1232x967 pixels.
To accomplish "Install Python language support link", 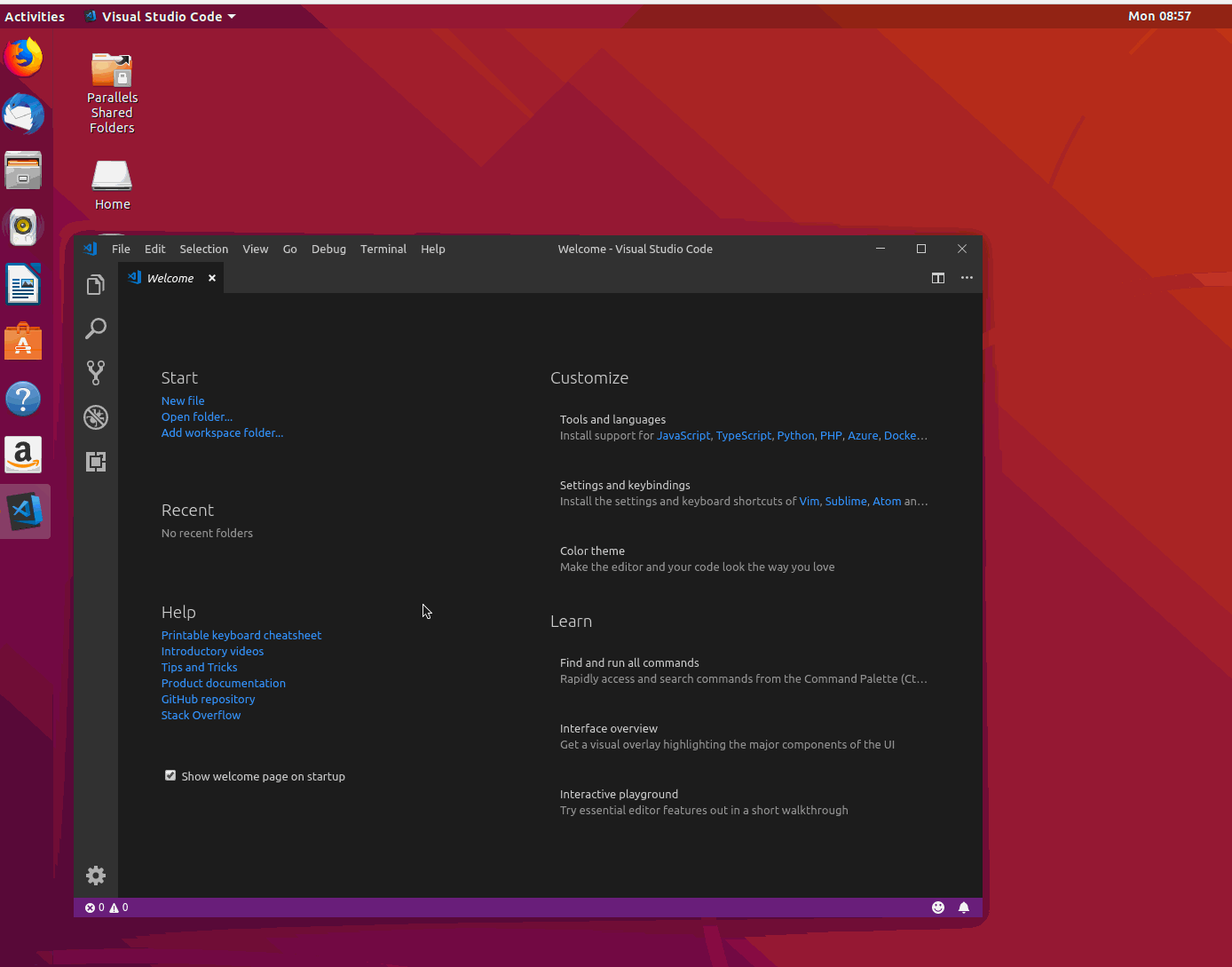I will [795, 435].
